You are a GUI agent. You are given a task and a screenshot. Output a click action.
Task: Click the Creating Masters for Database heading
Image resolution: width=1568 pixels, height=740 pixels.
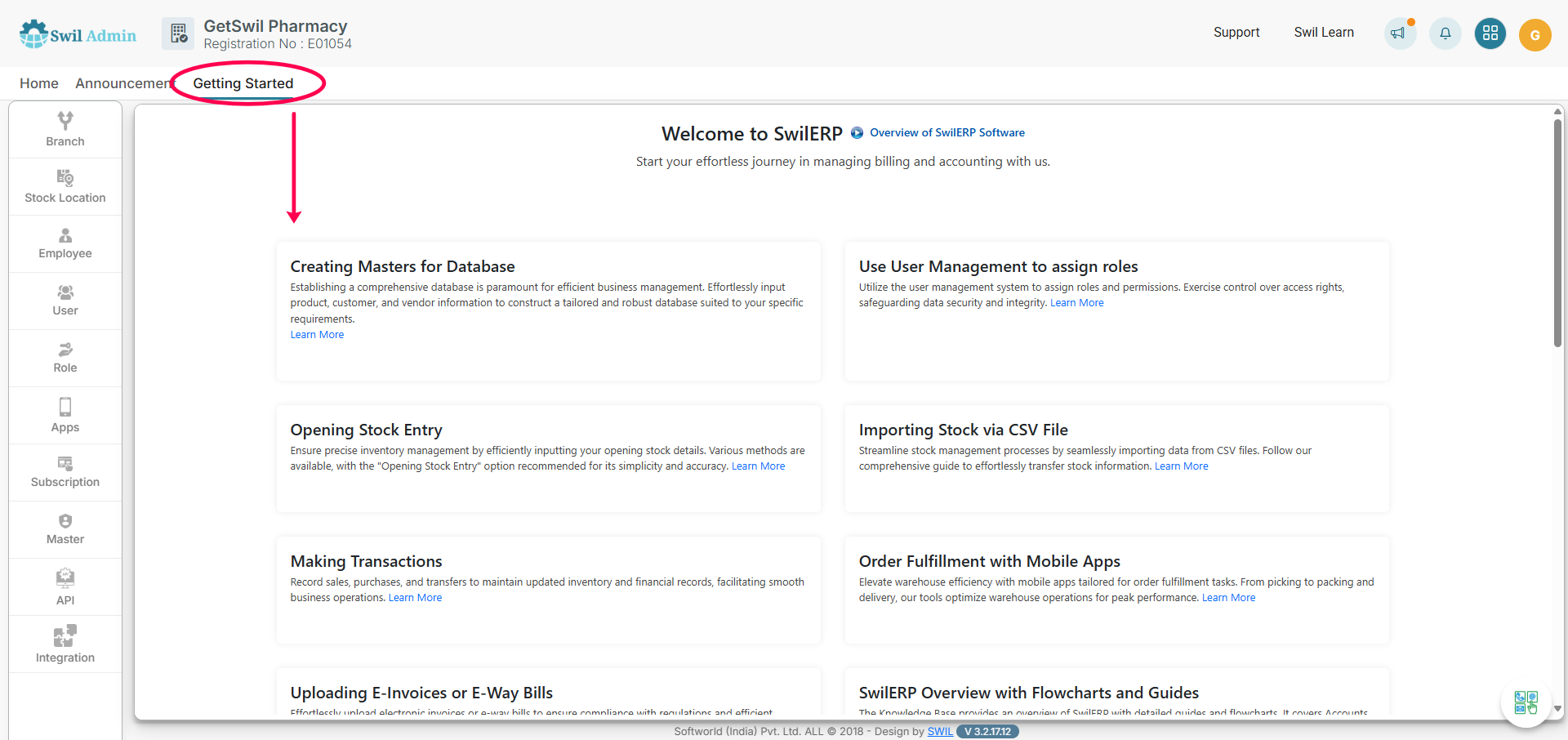(x=403, y=266)
